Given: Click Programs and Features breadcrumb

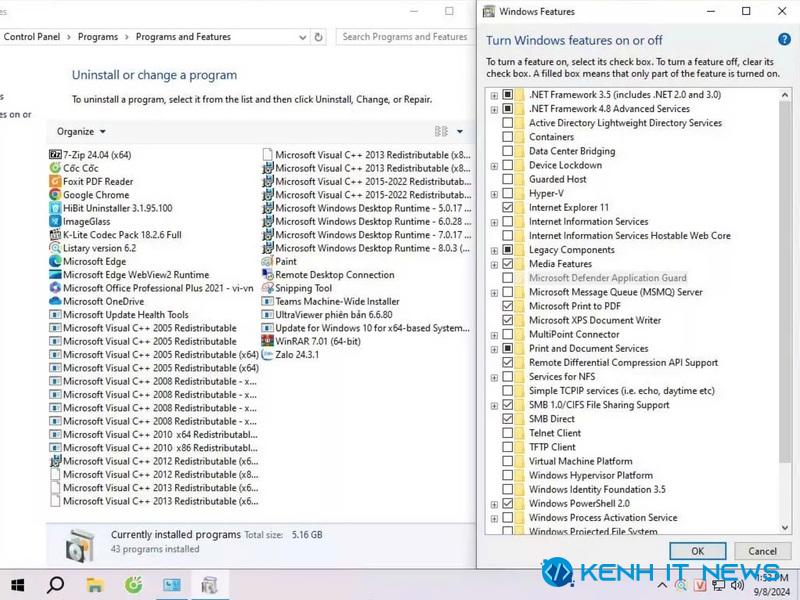Looking at the screenshot, I should 183,37.
